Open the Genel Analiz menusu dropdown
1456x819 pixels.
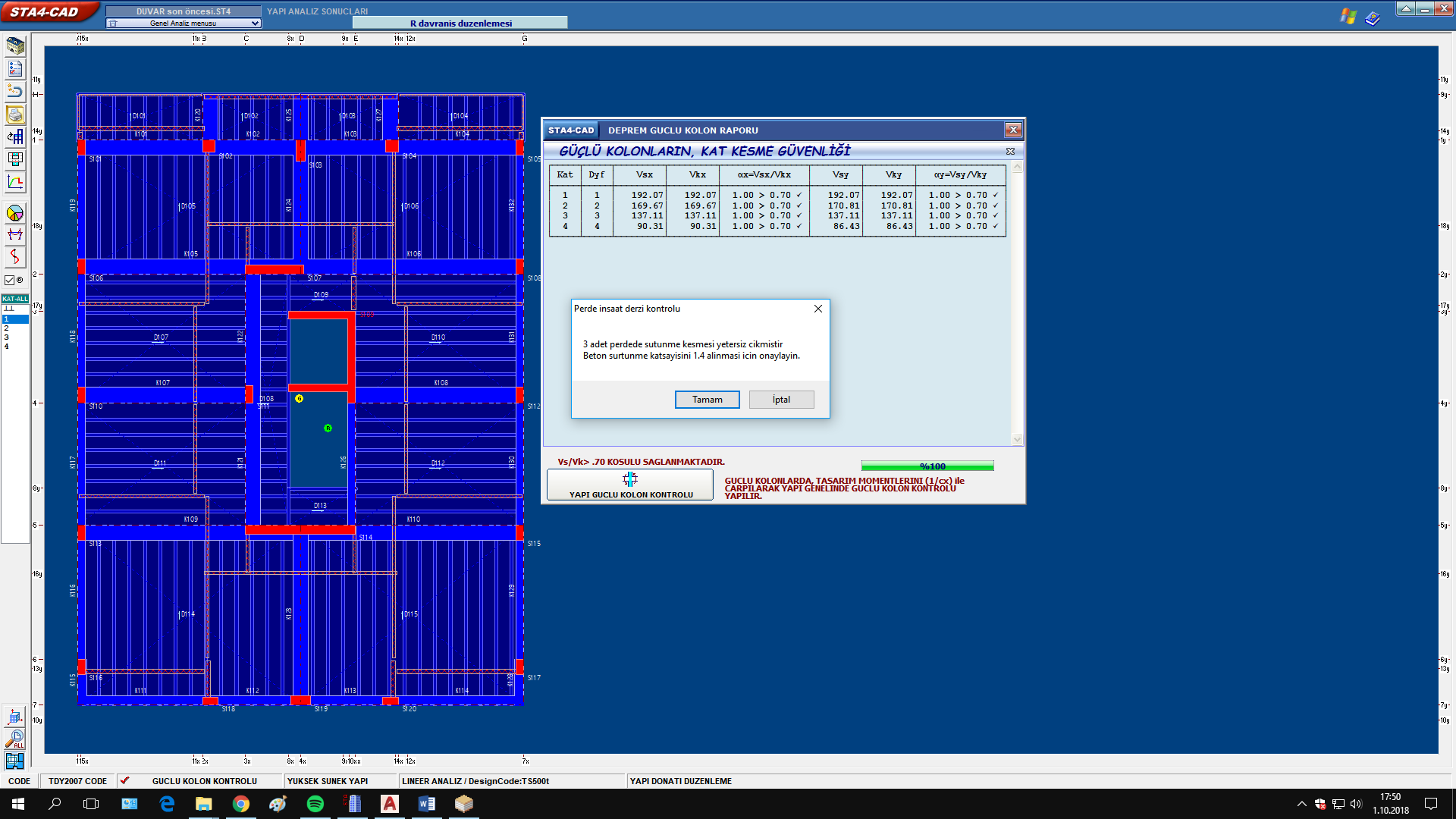[255, 24]
